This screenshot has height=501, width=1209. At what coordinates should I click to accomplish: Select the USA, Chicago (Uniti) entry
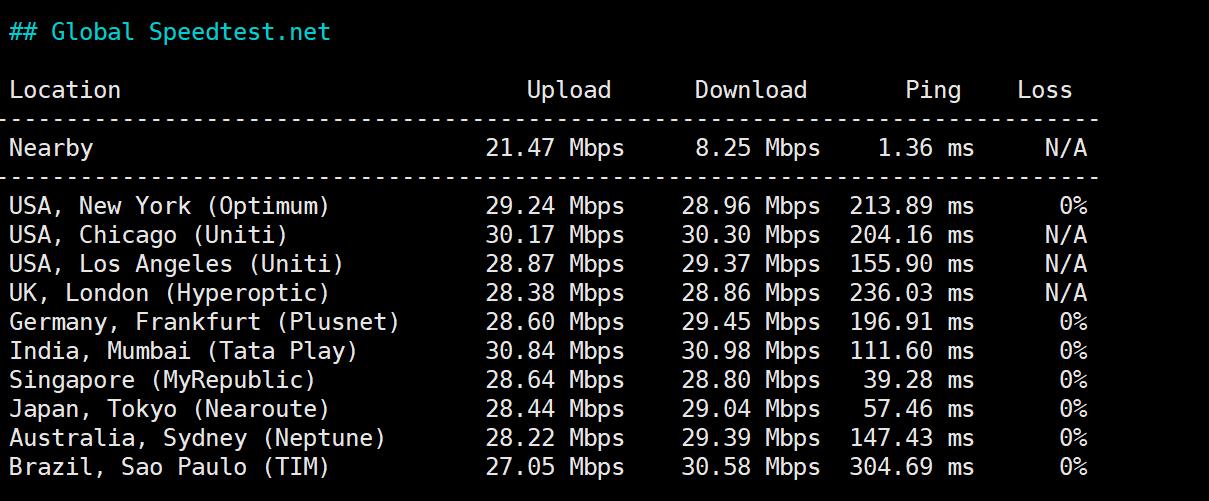click(x=148, y=235)
